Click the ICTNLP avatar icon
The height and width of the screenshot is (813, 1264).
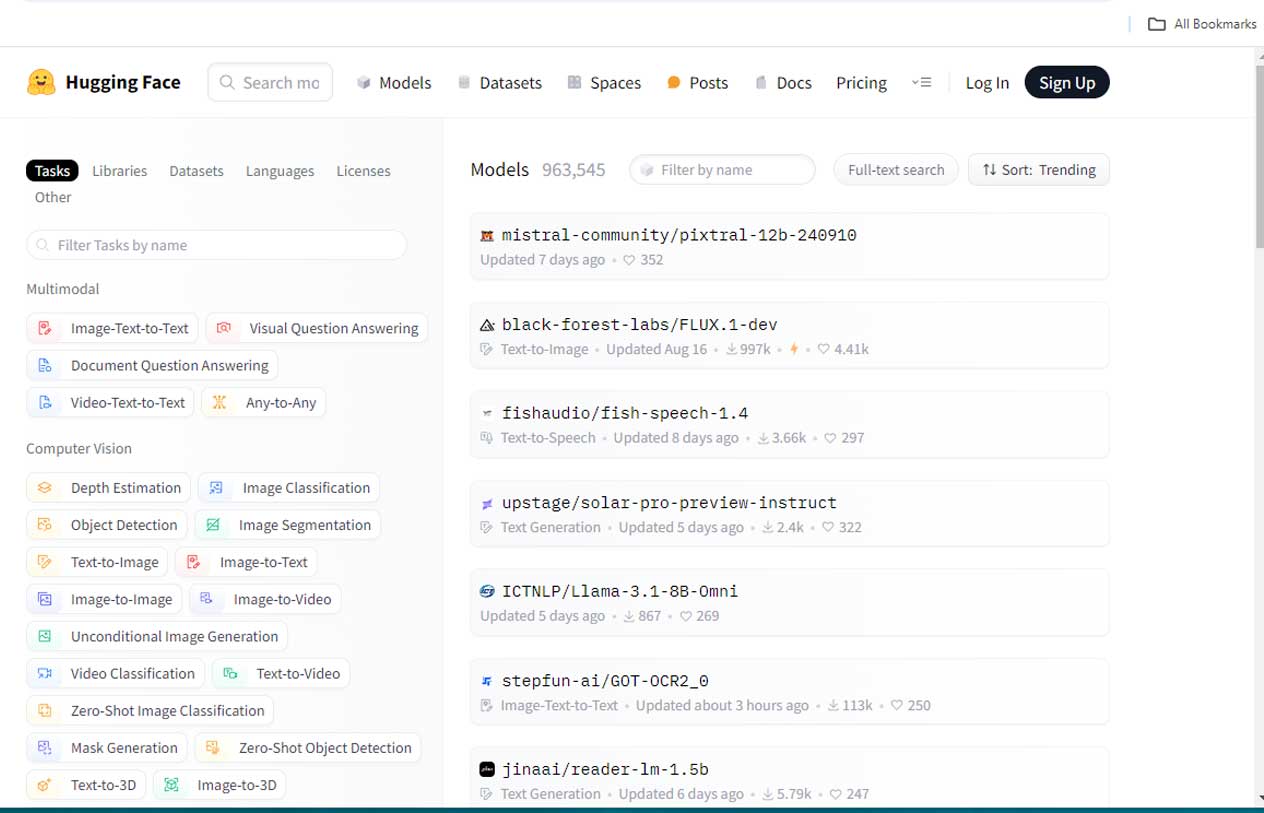[487, 591]
